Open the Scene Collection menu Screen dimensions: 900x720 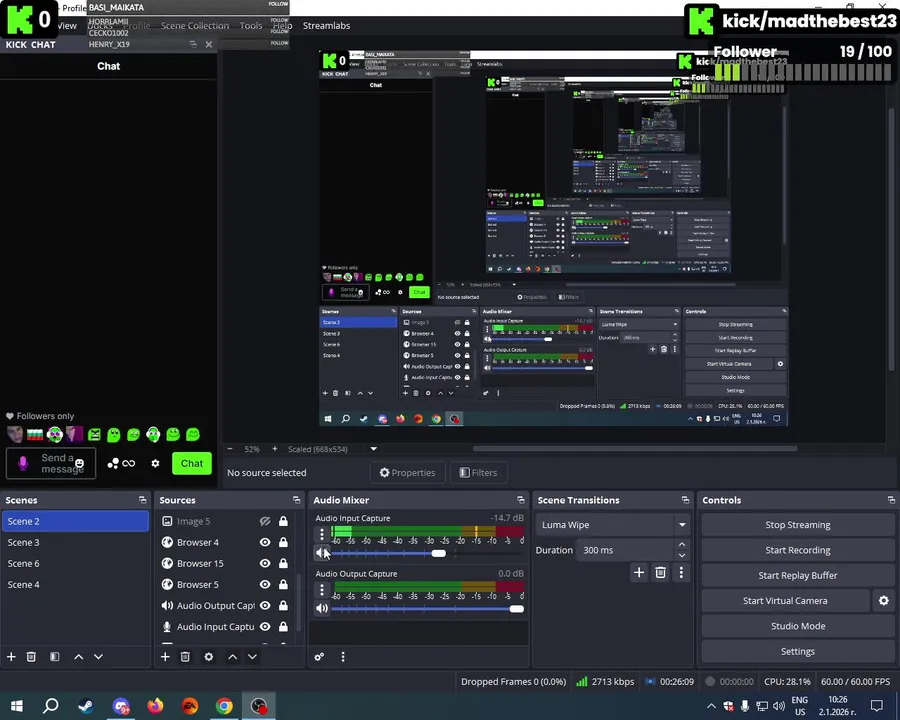pyautogui.click(x=195, y=26)
